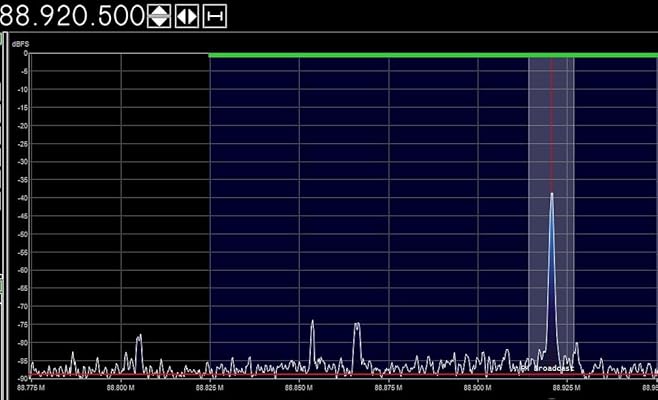Click the green band bar atop the spectrum

pos(433,55)
